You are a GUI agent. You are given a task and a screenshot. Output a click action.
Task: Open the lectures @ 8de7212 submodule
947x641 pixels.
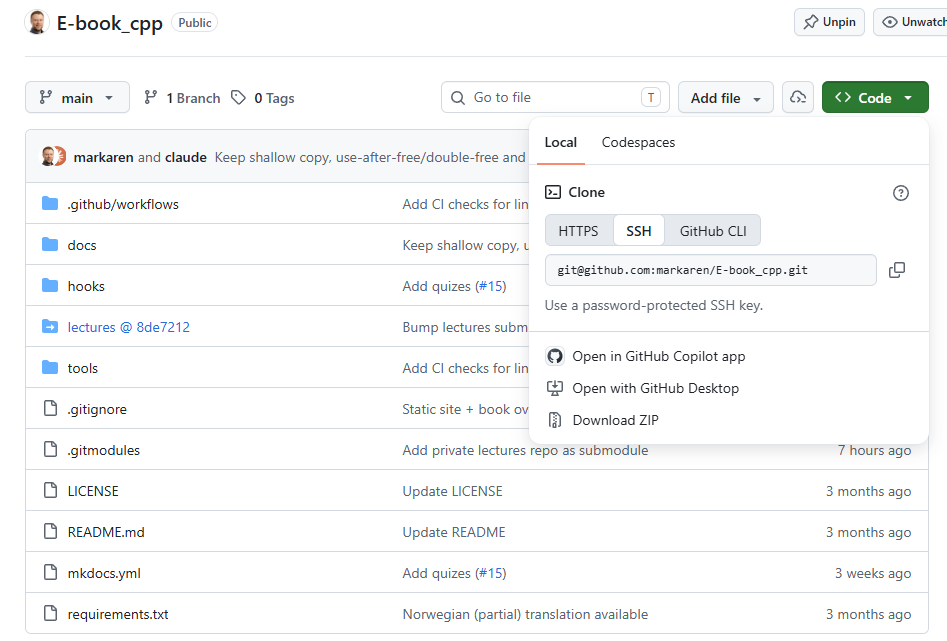[x=129, y=327]
